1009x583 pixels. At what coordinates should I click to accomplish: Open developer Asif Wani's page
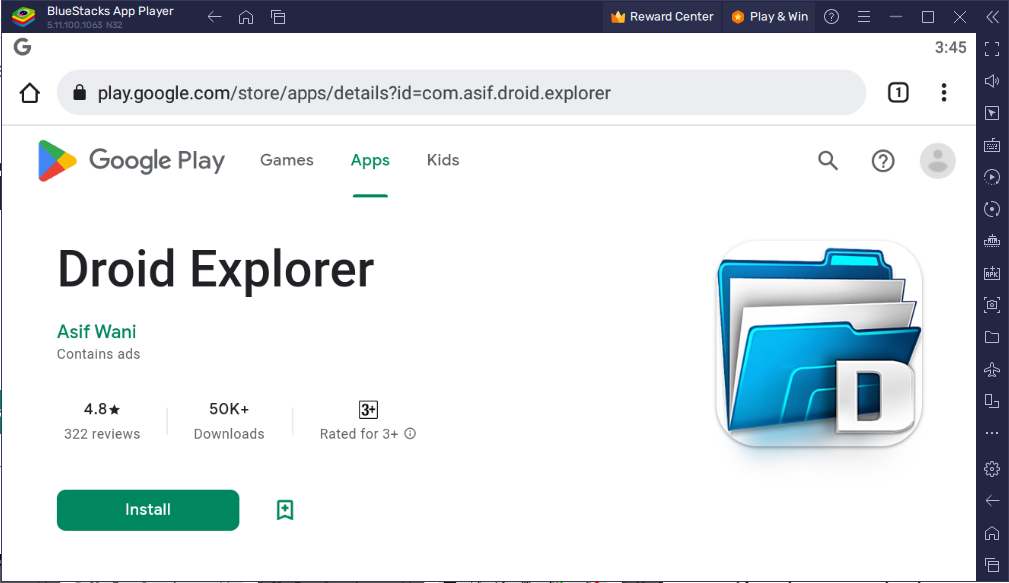coord(97,331)
